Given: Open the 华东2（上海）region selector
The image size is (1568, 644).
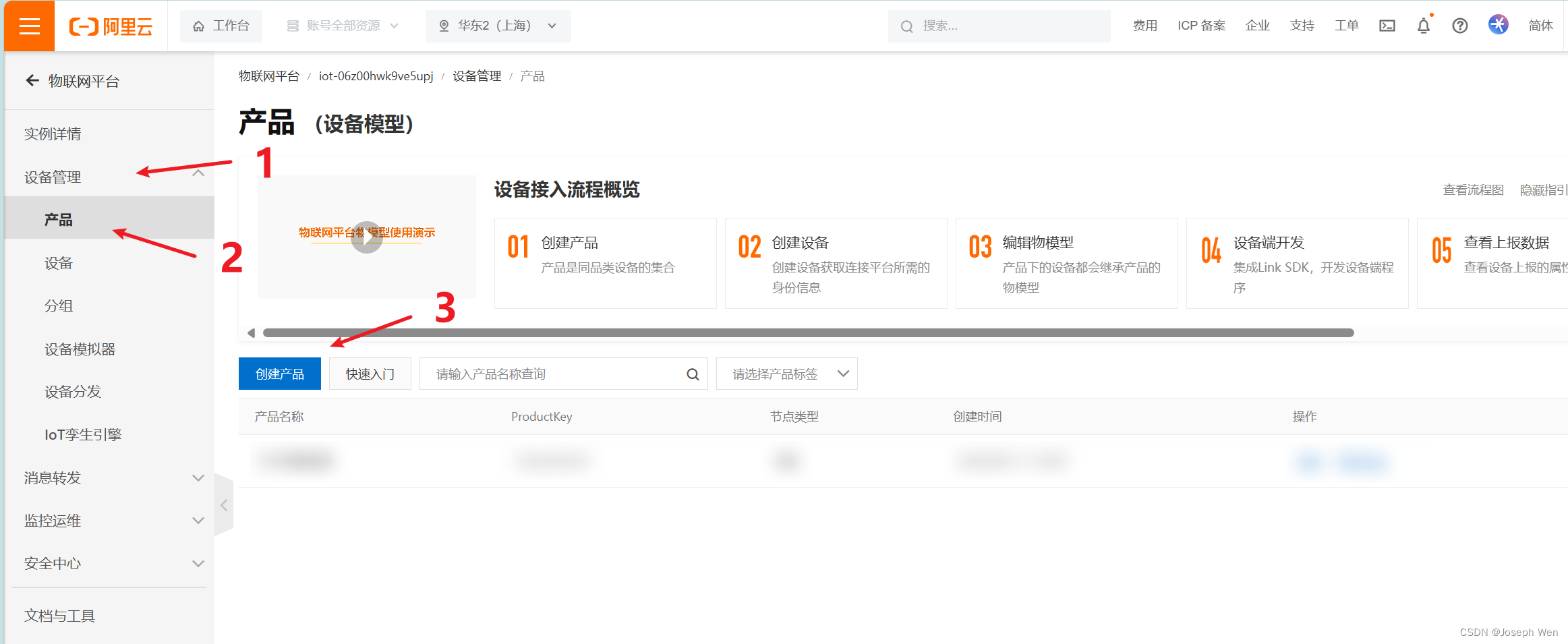Looking at the screenshot, I should click(498, 26).
